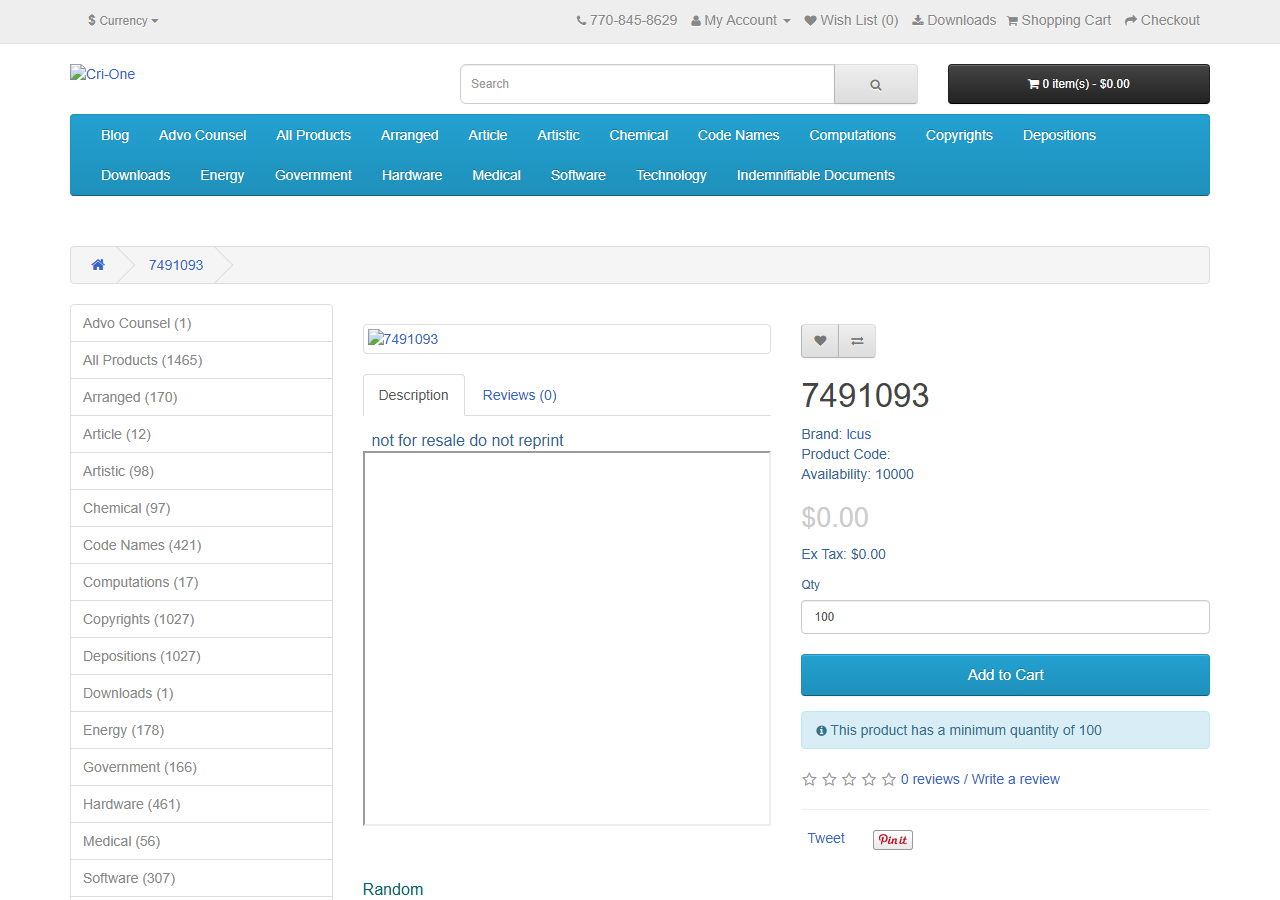Open sidebar category Depositions (1027)
Viewport: 1280px width, 900px height.
tap(201, 656)
